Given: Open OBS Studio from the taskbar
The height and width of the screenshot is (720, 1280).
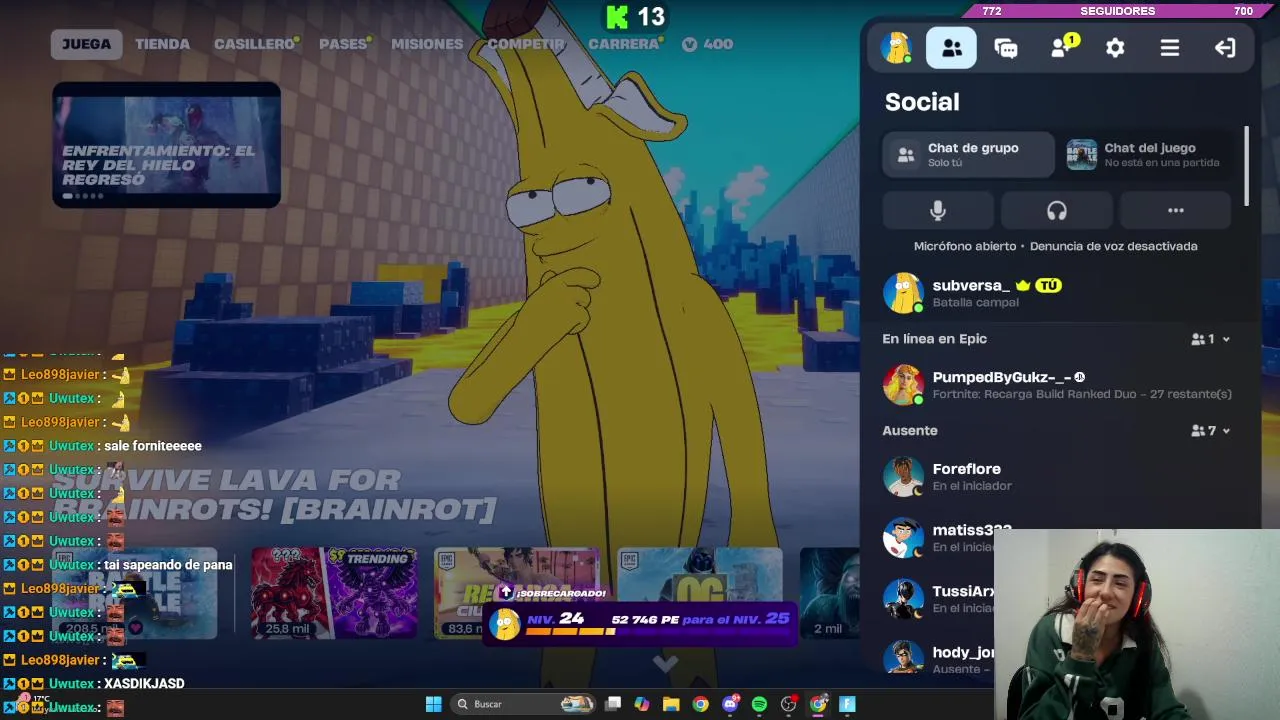Looking at the screenshot, I should pos(789,704).
